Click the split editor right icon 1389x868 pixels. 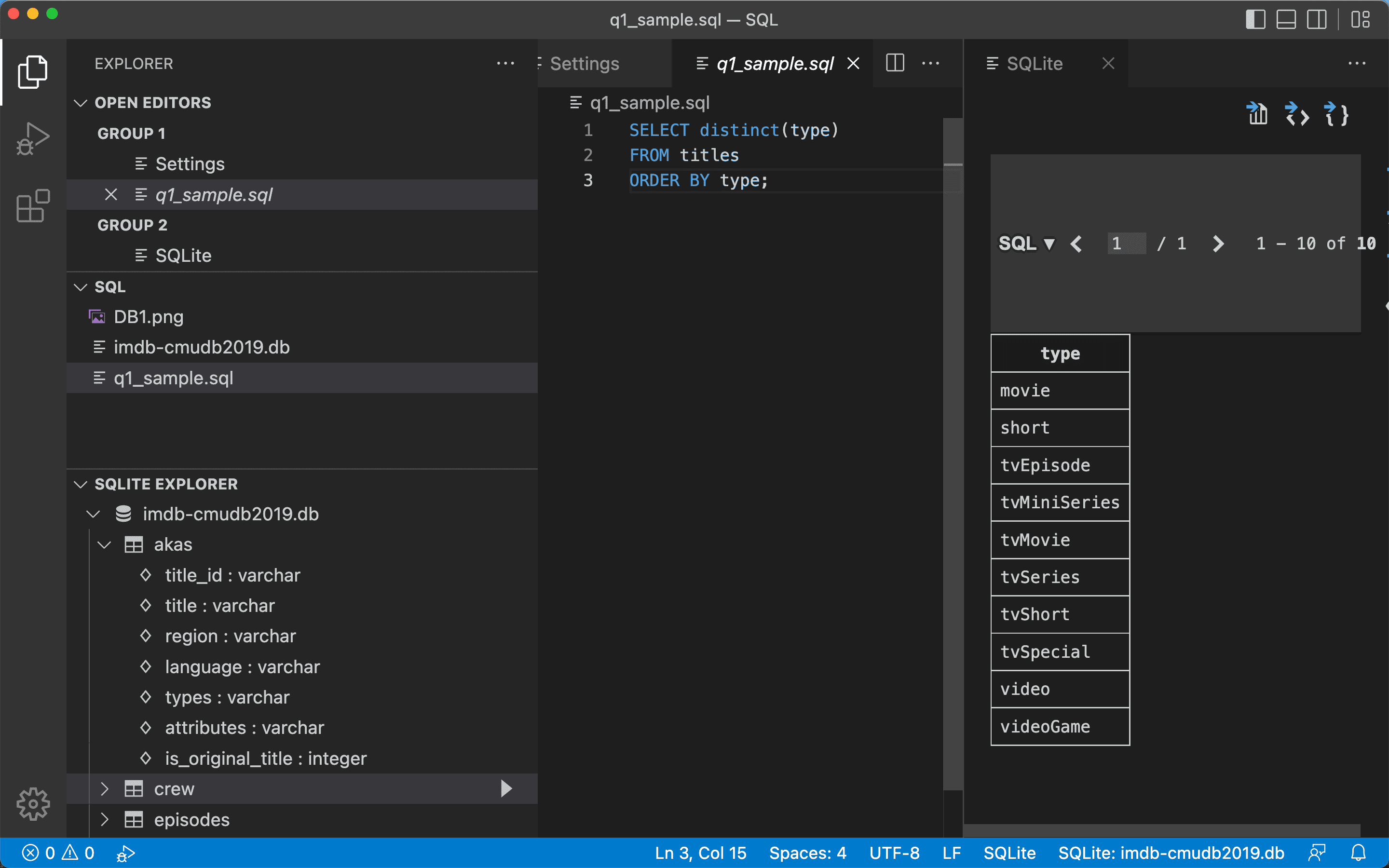[x=895, y=63]
